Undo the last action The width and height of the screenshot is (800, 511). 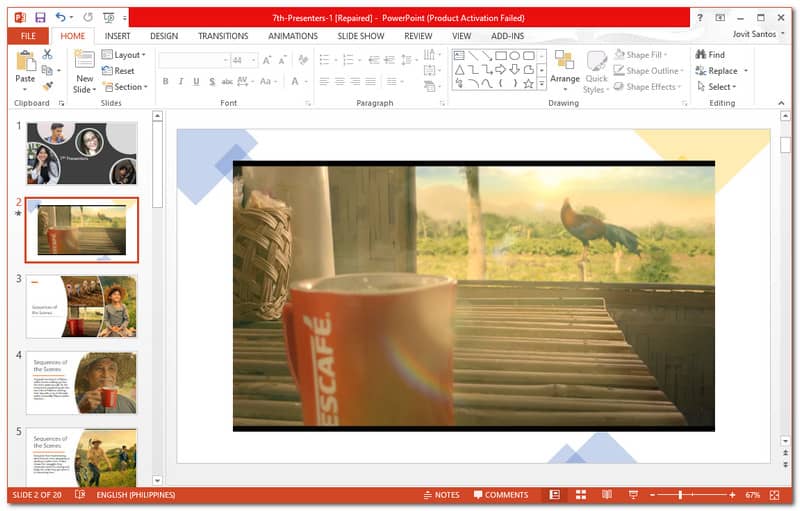(61, 17)
